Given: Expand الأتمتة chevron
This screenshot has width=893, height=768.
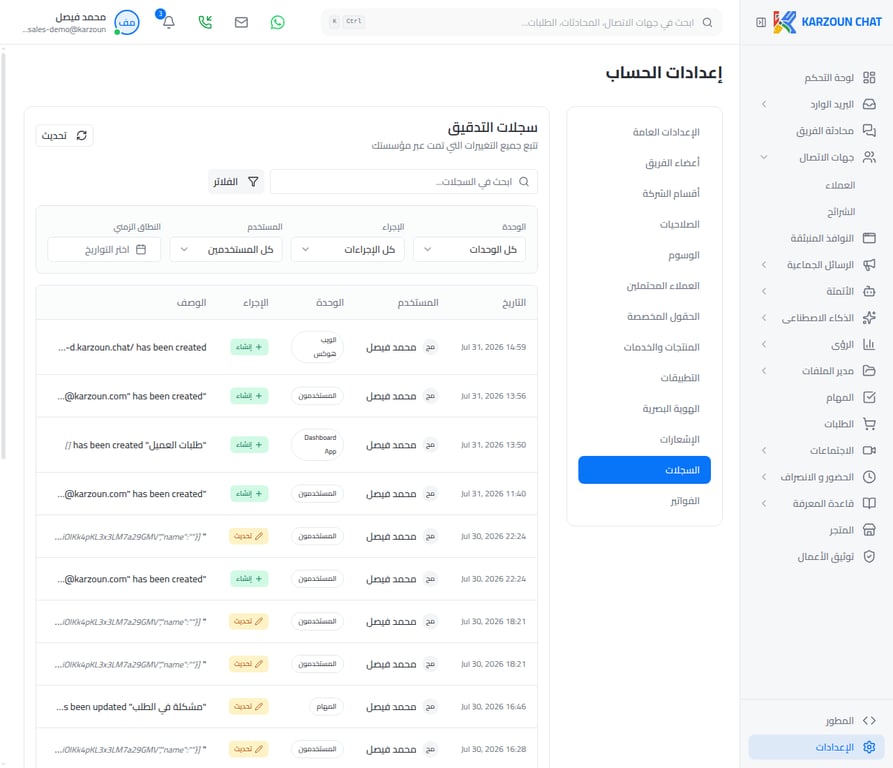Looking at the screenshot, I should [x=764, y=291].
